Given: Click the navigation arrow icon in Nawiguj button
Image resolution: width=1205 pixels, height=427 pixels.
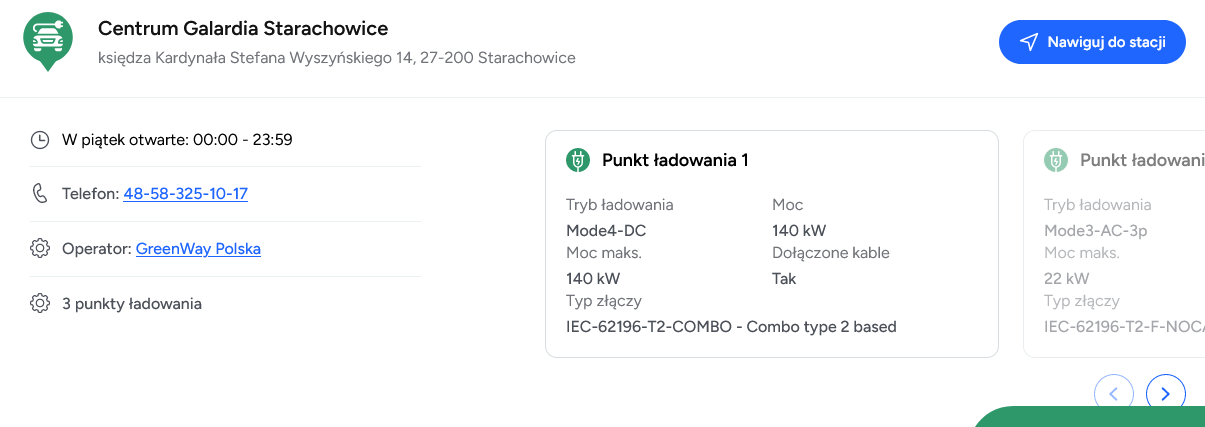Looking at the screenshot, I should tap(1029, 42).
